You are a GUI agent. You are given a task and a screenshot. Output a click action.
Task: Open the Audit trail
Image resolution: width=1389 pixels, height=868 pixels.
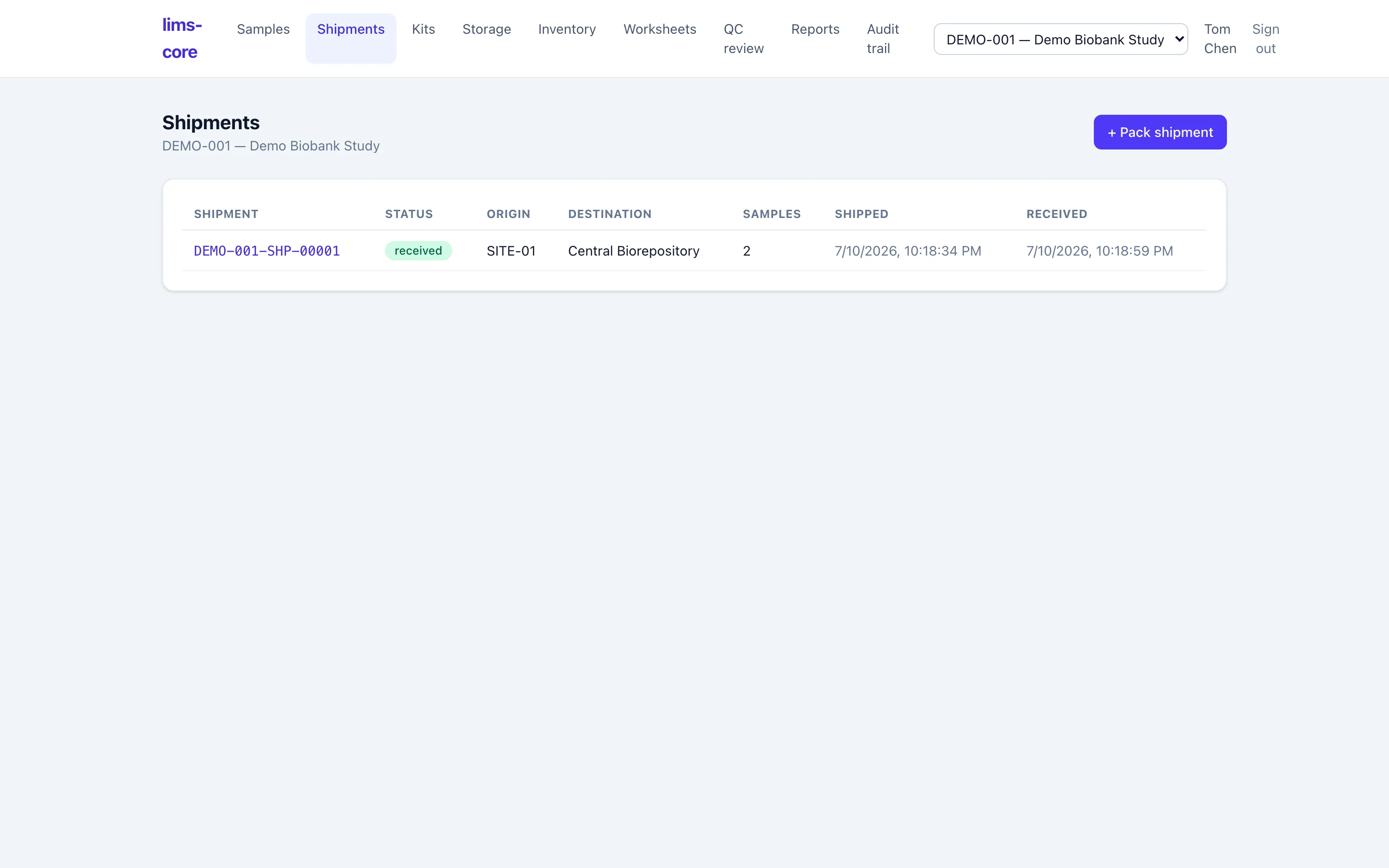pyautogui.click(x=883, y=39)
